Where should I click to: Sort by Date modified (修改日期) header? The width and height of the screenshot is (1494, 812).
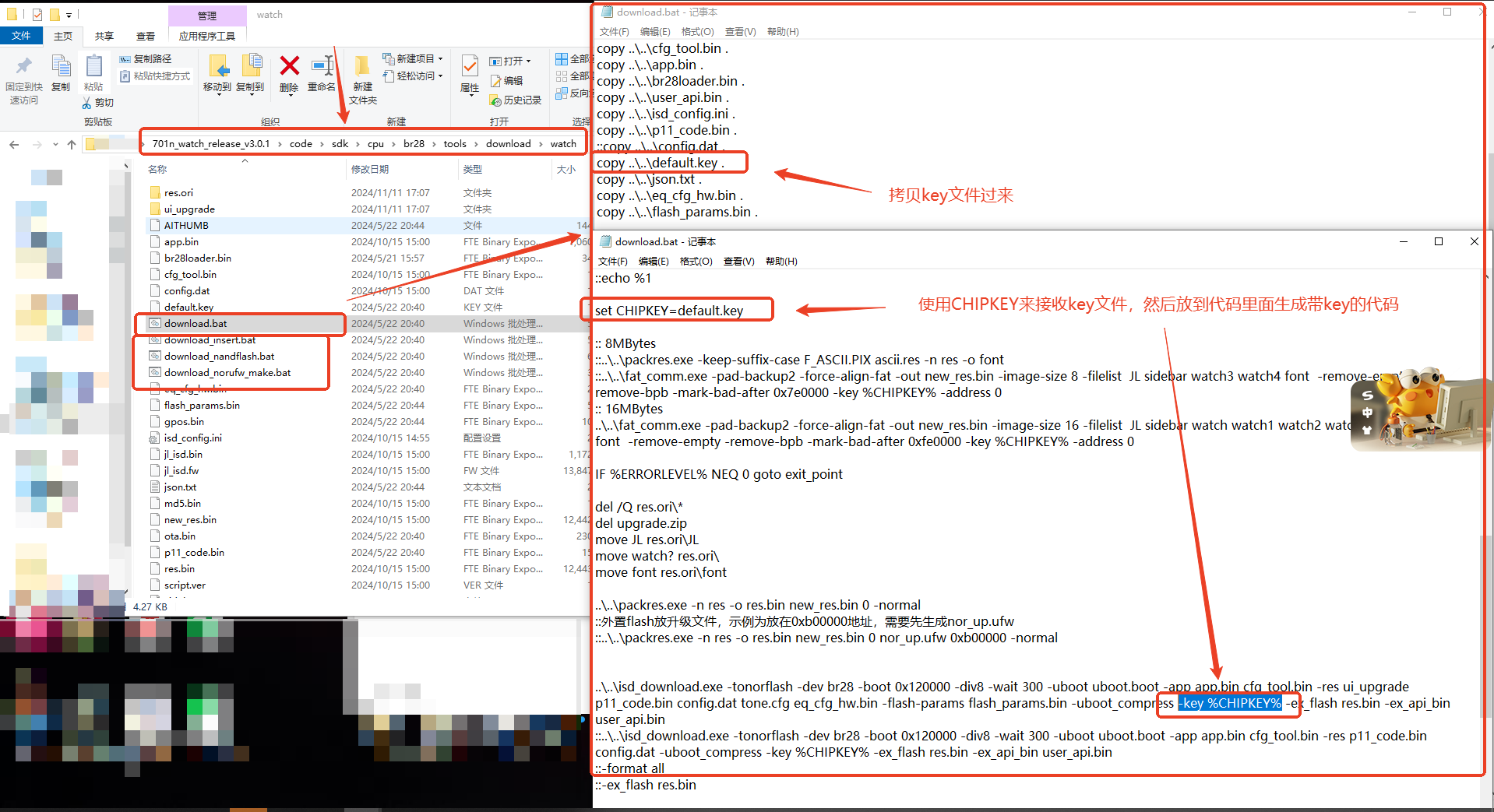click(x=370, y=169)
